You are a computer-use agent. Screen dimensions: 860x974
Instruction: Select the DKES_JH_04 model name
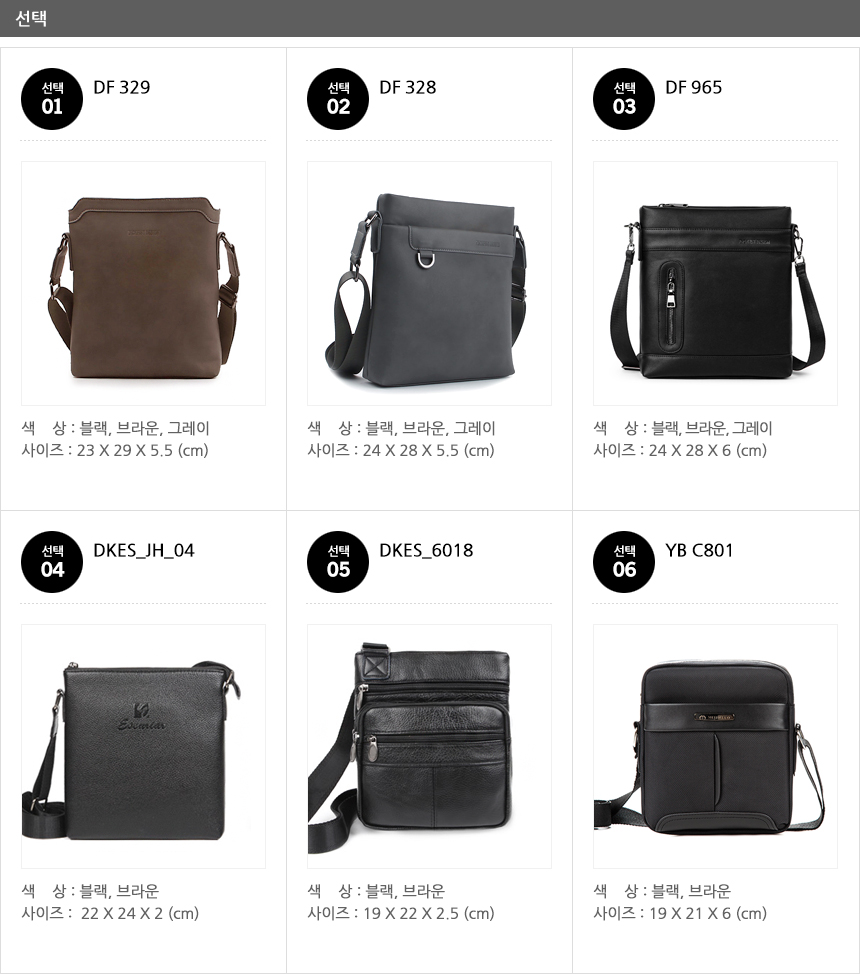(x=144, y=550)
